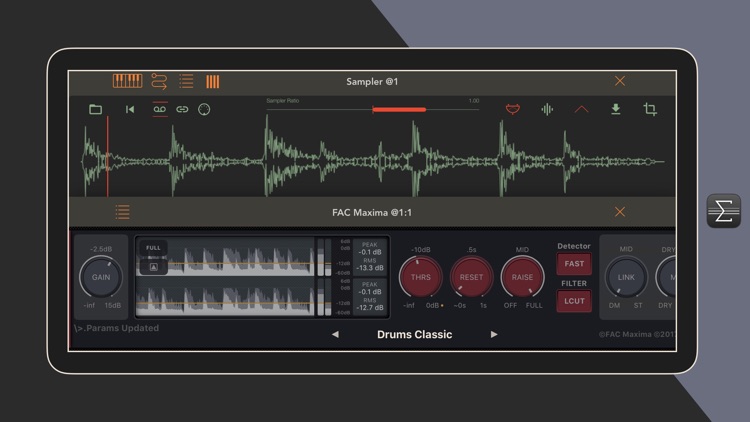750x422 pixels.
Task: Click the LINK knob
Action: pyautogui.click(x=626, y=277)
